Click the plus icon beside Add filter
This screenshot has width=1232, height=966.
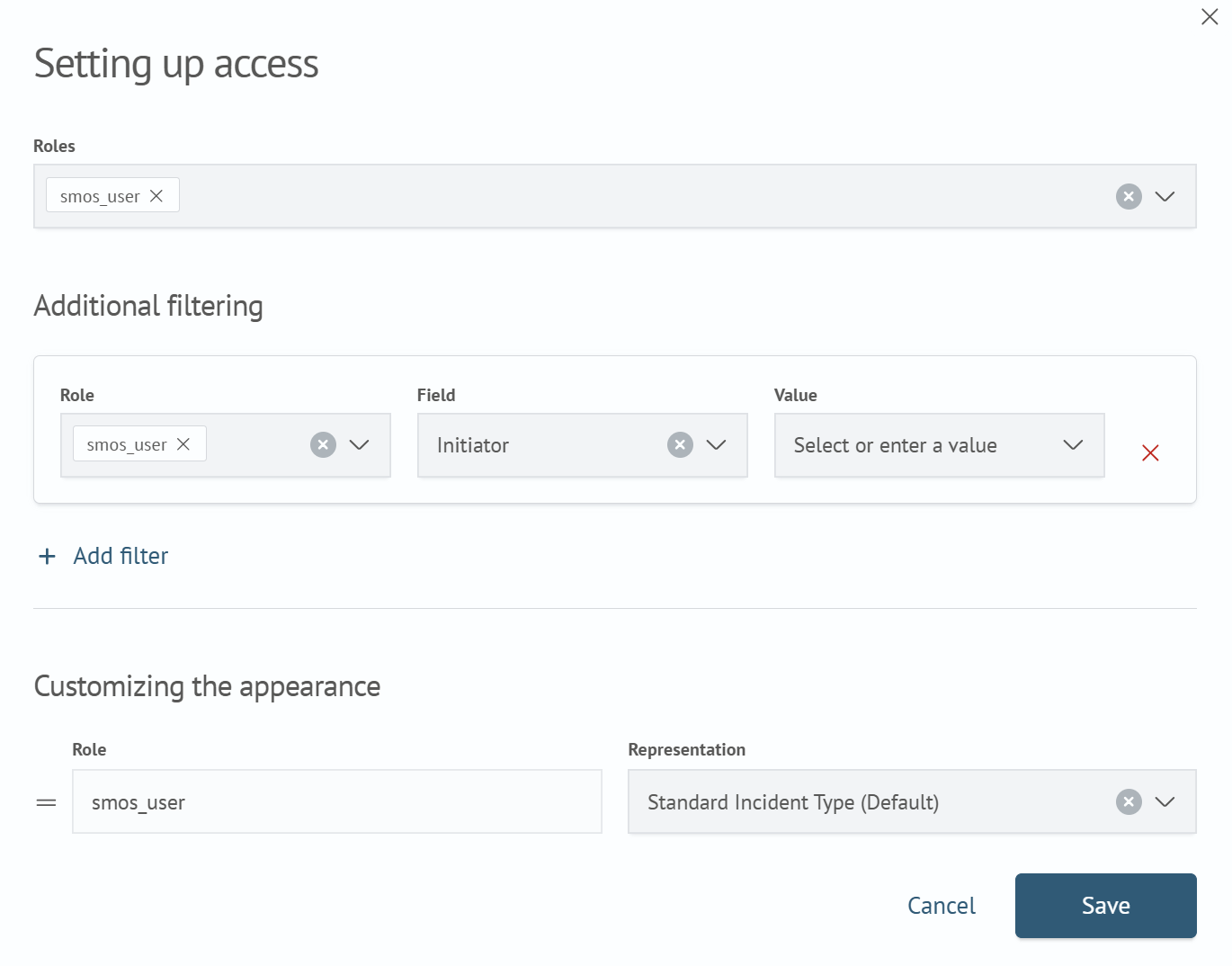[47, 556]
